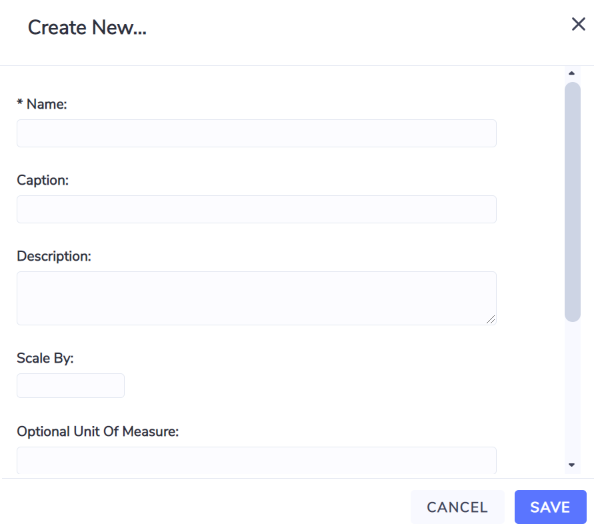This screenshot has width=594, height=531.
Task: Select the Scale By input box
Action: [70, 386]
